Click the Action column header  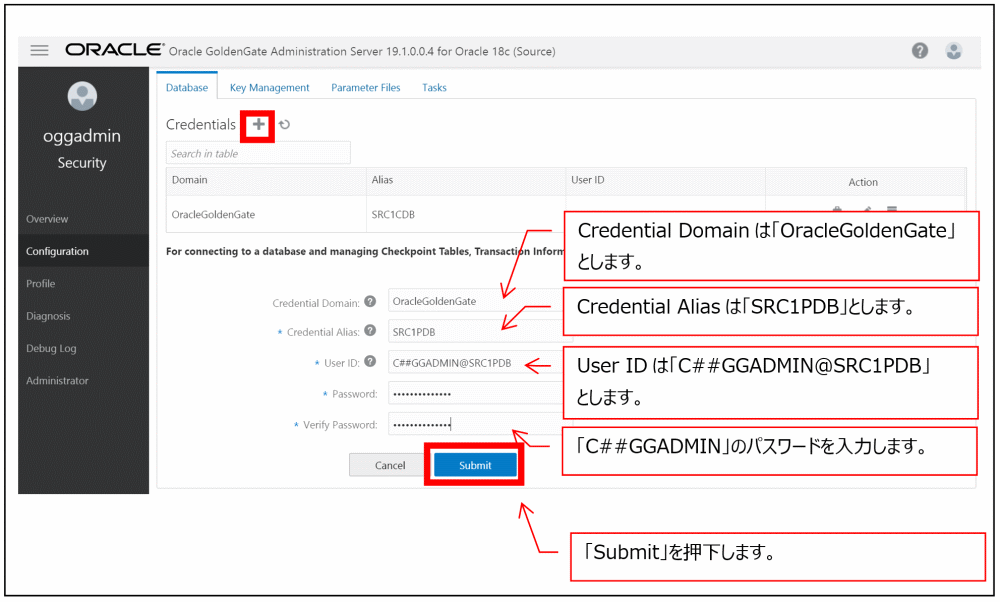coord(863,182)
